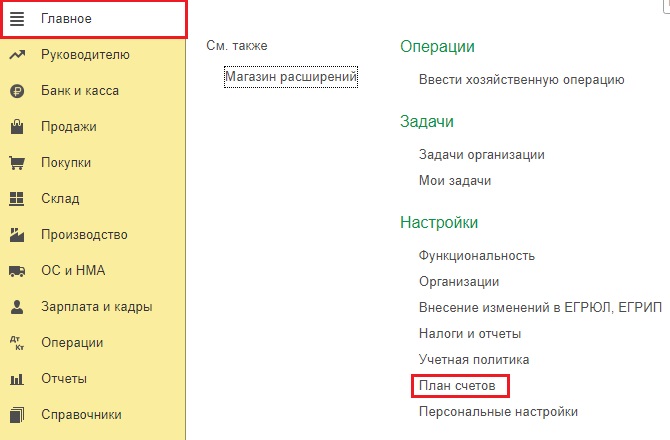Open План счетов
The height and width of the screenshot is (440, 670).
click(457, 386)
